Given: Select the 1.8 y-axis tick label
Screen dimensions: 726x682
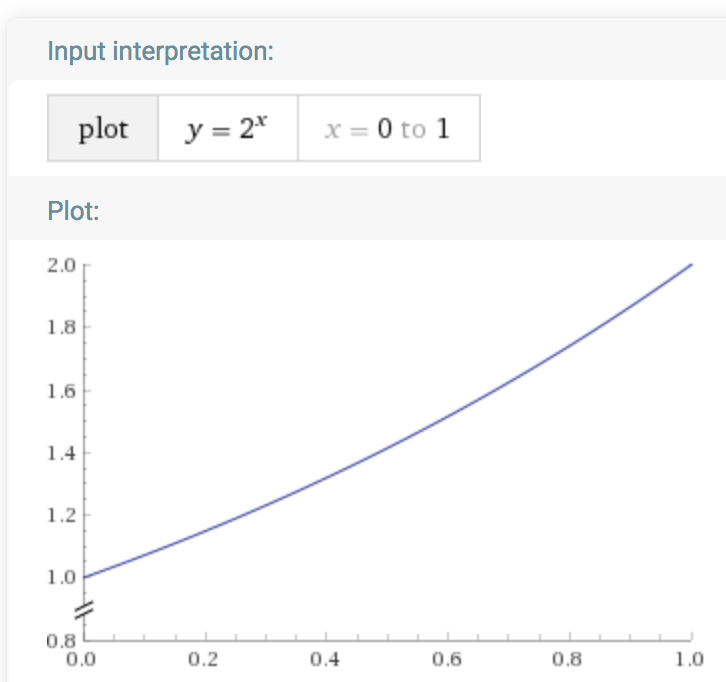Looking at the screenshot, I should coord(63,328).
